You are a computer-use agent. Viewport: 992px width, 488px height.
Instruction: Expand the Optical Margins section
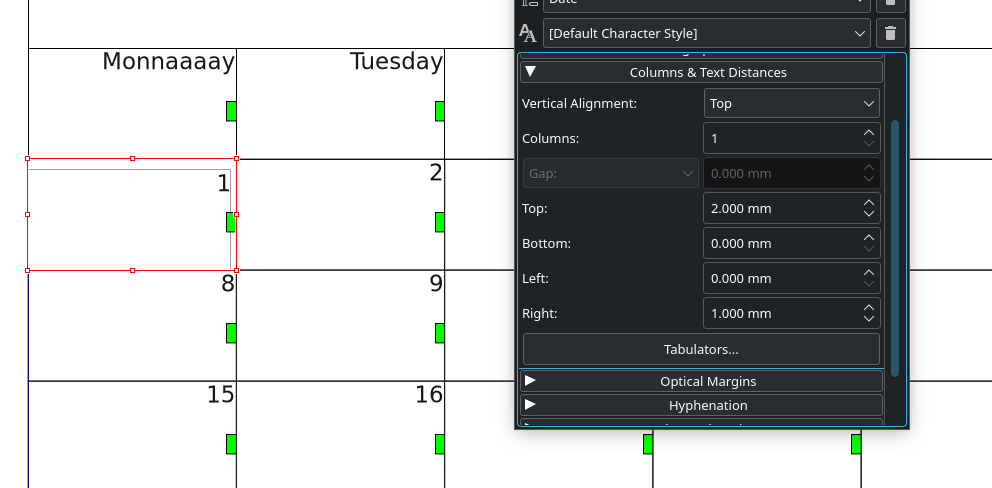[x=700, y=381]
